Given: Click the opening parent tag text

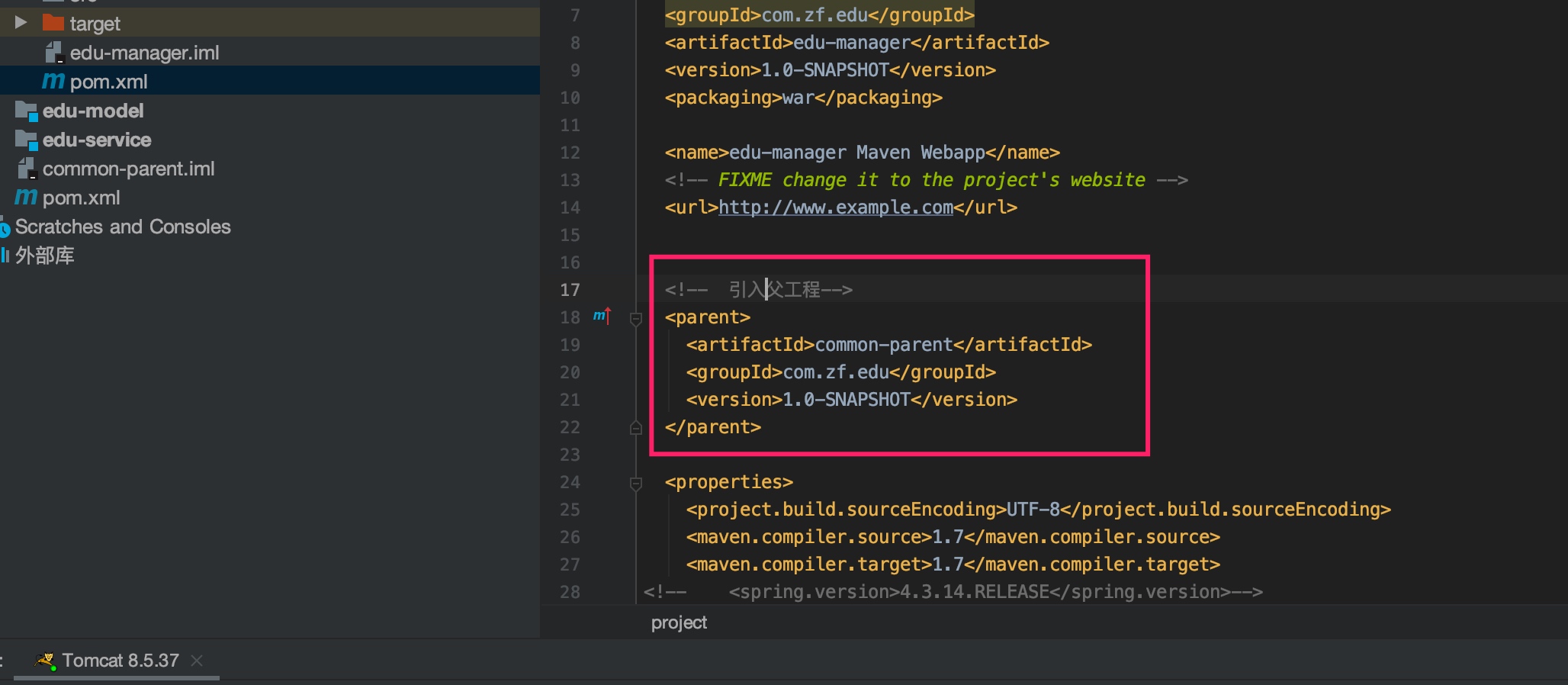Looking at the screenshot, I should pos(708,317).
